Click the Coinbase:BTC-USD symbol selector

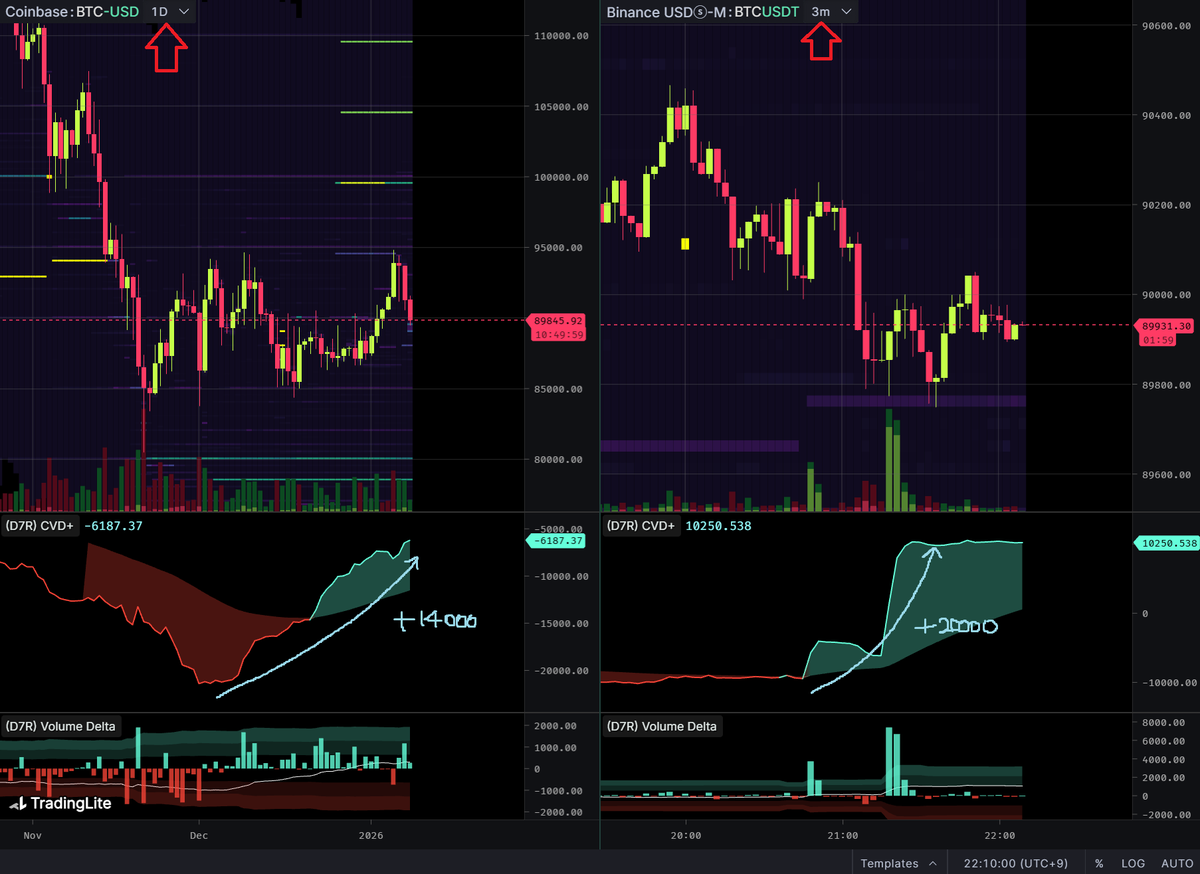pos(72,11)
